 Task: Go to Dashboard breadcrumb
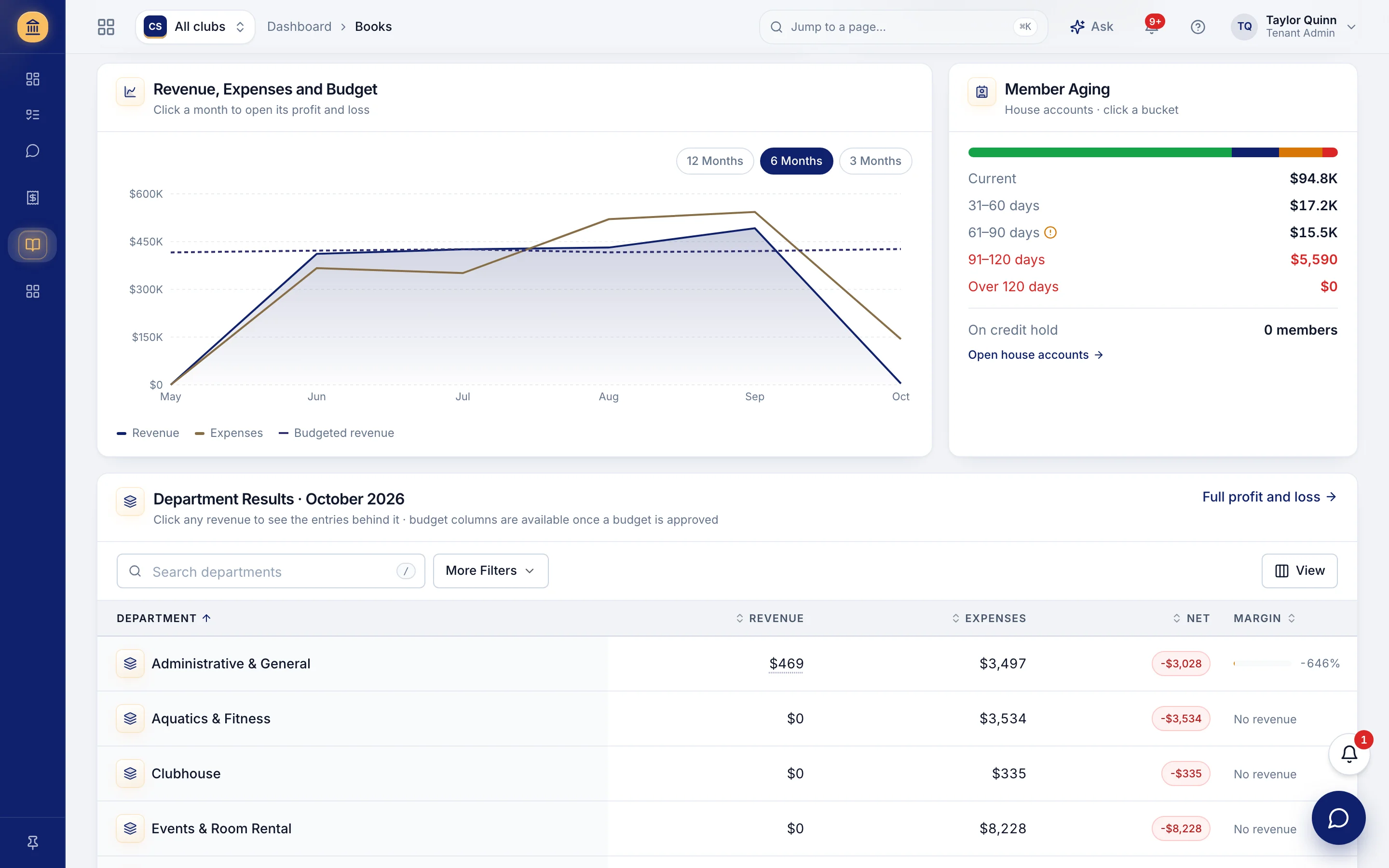pyautogui.click(x=299, y=27)
